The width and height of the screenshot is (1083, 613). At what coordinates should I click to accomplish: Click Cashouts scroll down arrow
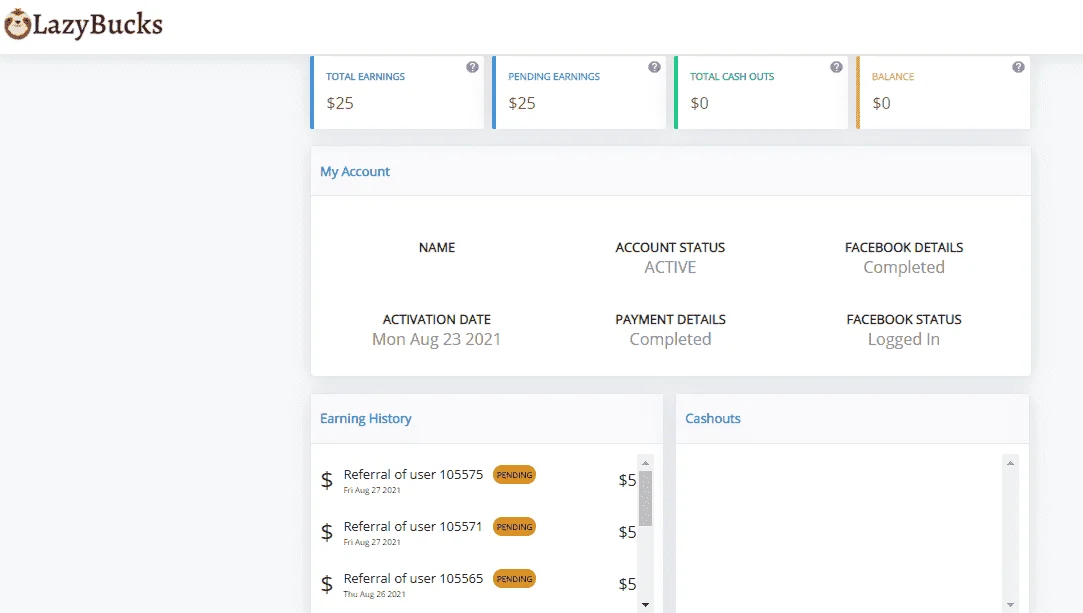pyautogui.click(x=1010, y=605)
